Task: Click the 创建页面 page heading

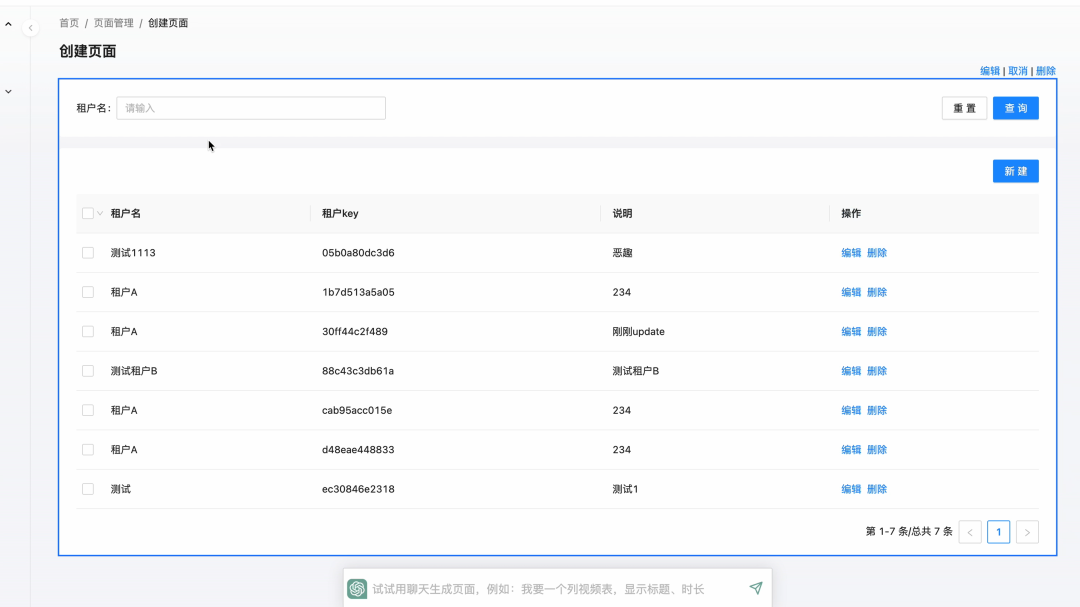Action: [87, 51]
